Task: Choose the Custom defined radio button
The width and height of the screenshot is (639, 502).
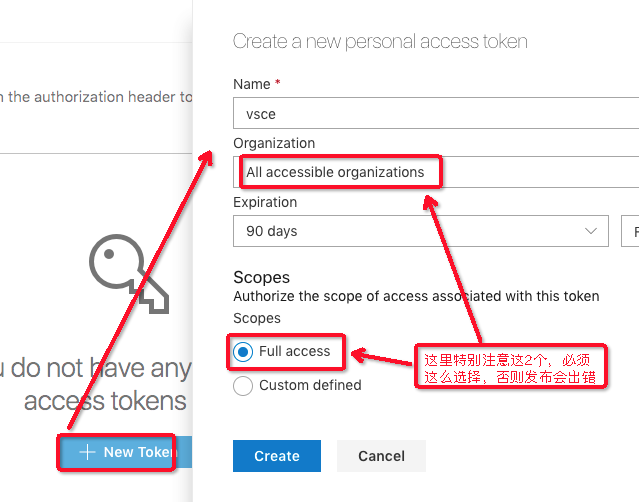Action: point(243,385)
